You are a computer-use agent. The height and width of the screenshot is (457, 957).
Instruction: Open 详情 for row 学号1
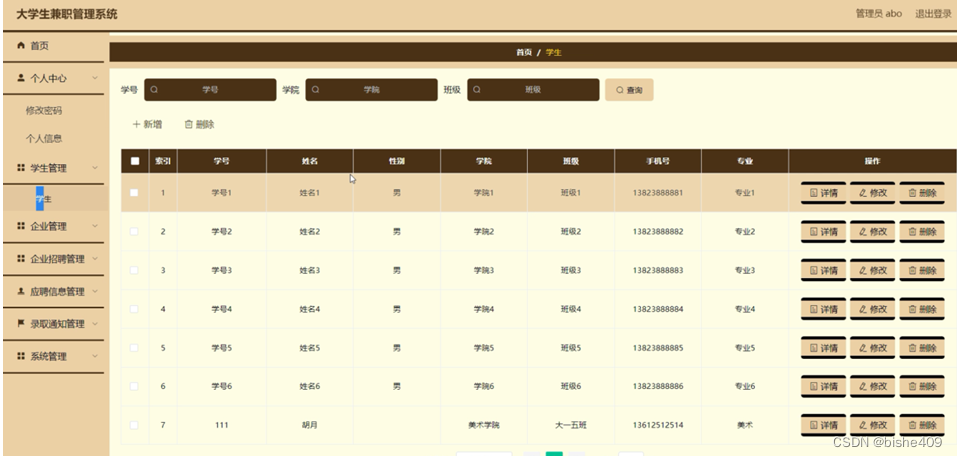pyautogui.click(x=823, y=193)
